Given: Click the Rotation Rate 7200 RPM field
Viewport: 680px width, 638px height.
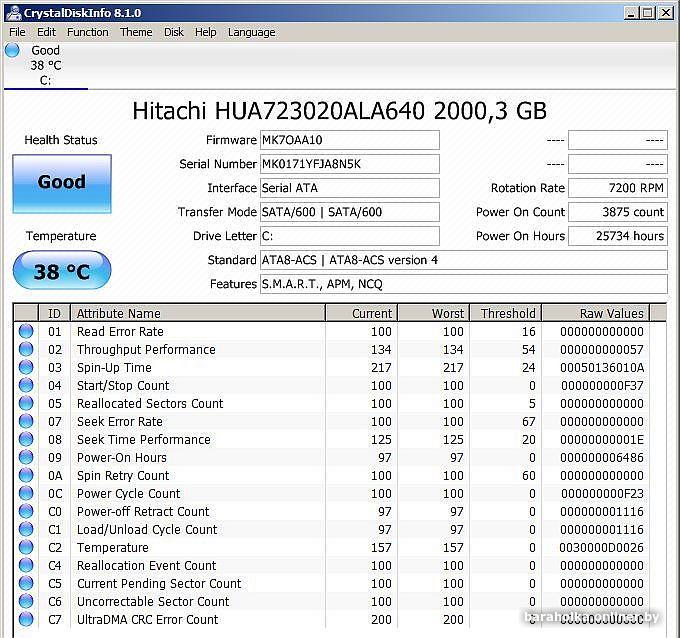Looking at the screenshot, I should pyautogui.click(x=618, y=188).
